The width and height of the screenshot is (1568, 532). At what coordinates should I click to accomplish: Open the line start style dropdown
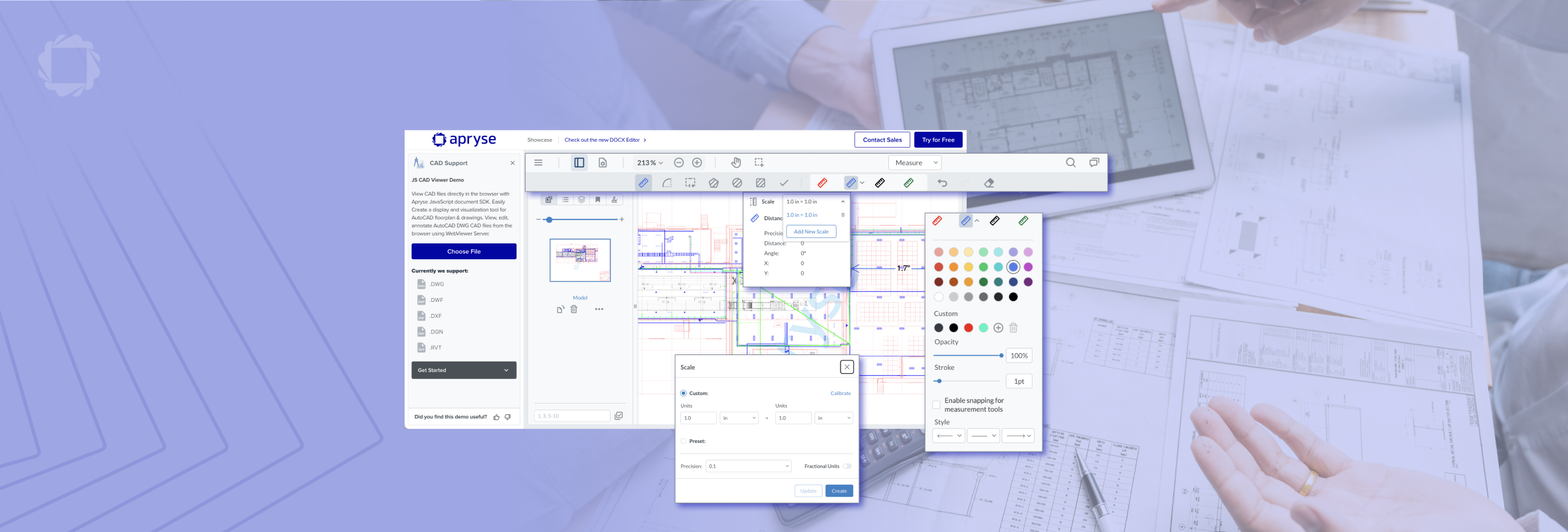(949, 436)
